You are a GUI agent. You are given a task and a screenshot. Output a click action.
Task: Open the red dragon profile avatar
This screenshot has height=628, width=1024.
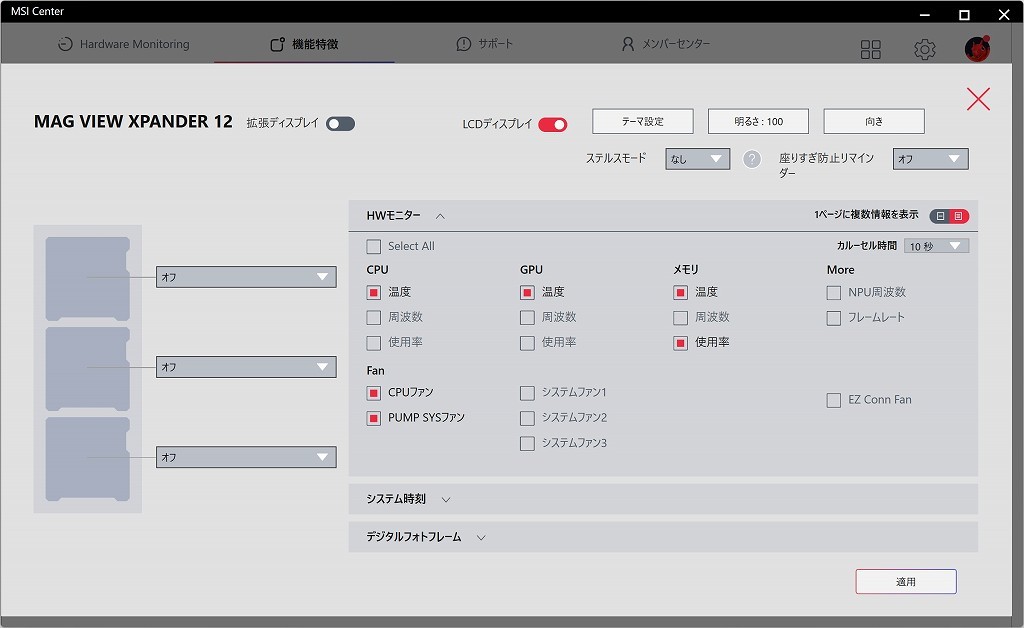click(977, 48)
